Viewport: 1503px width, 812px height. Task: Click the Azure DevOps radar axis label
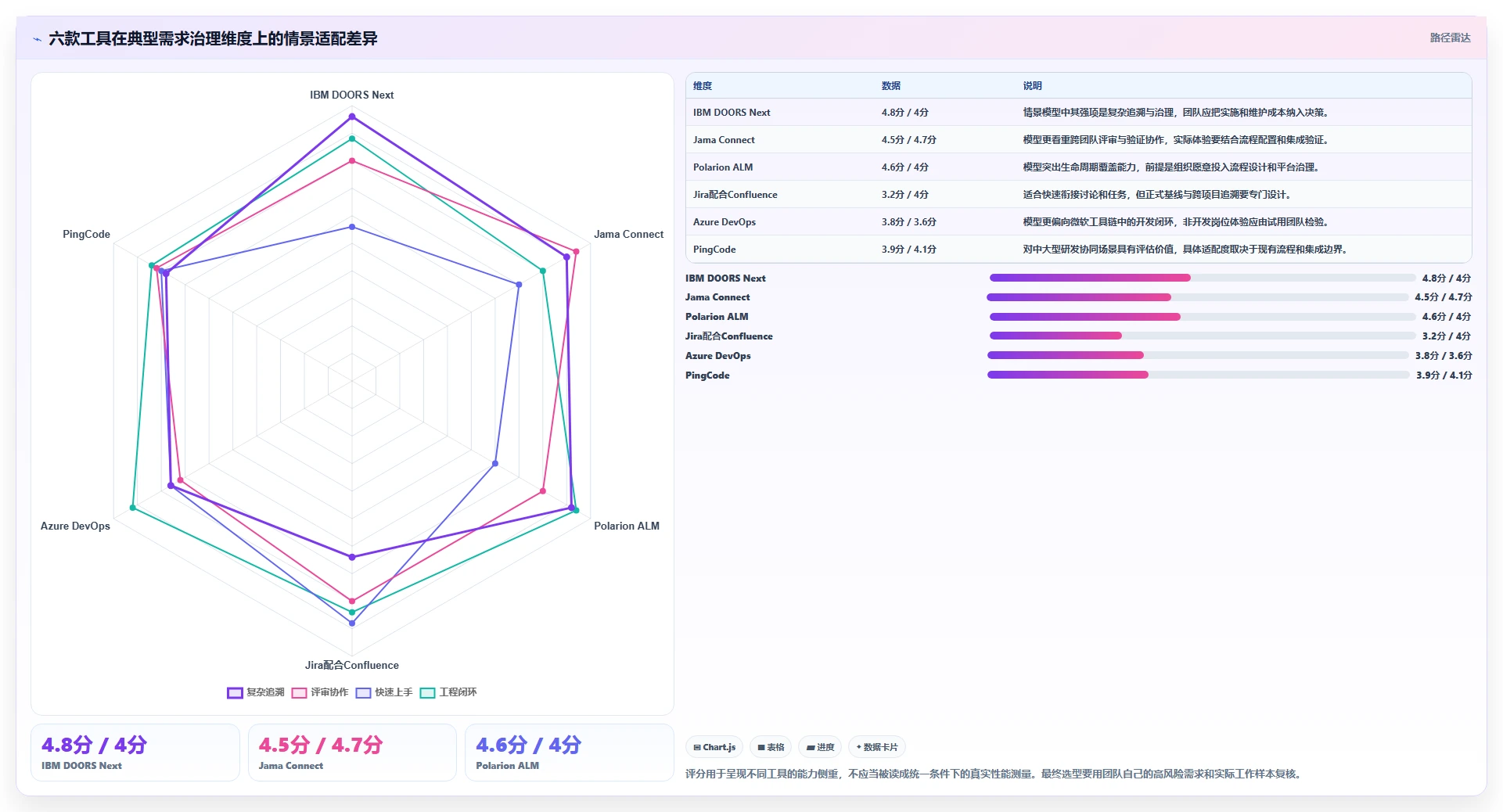pyautogui.click(x=75, y=526)
